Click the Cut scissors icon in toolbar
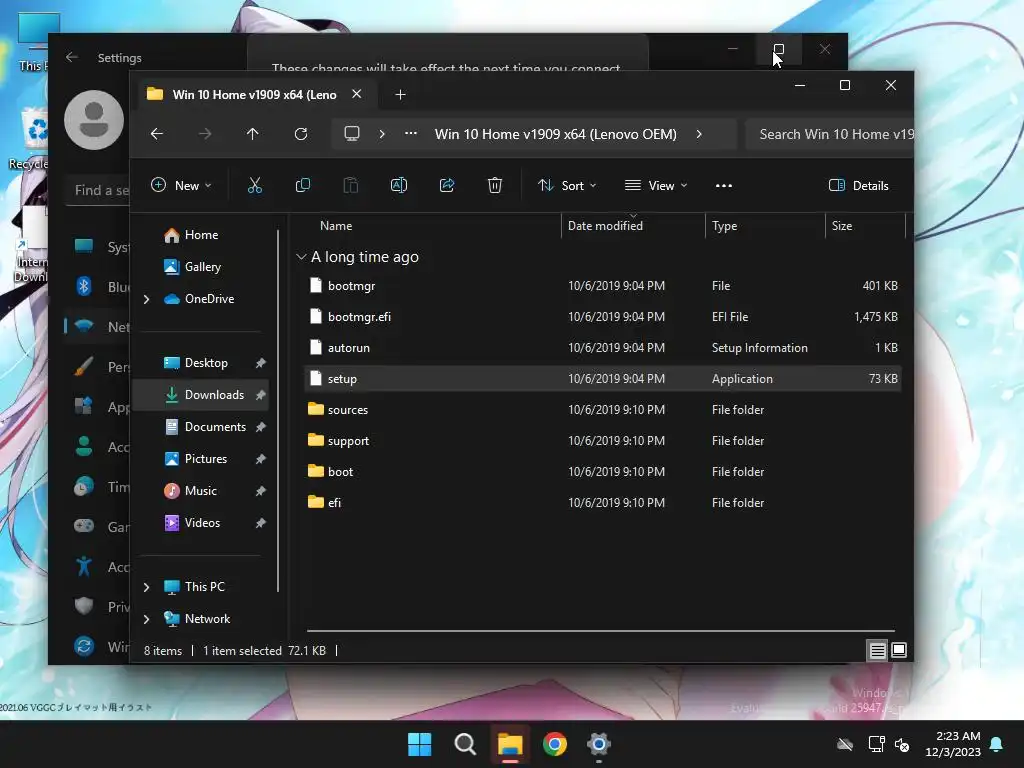 (x=255, y=185)
